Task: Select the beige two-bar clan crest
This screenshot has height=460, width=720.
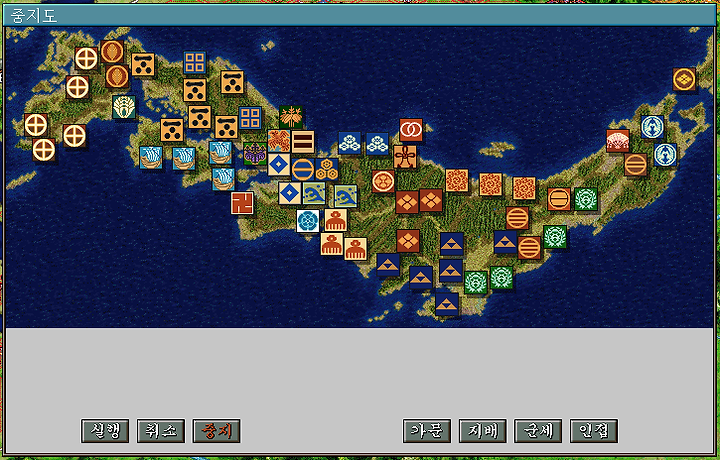Action: (x=303, y=141)
